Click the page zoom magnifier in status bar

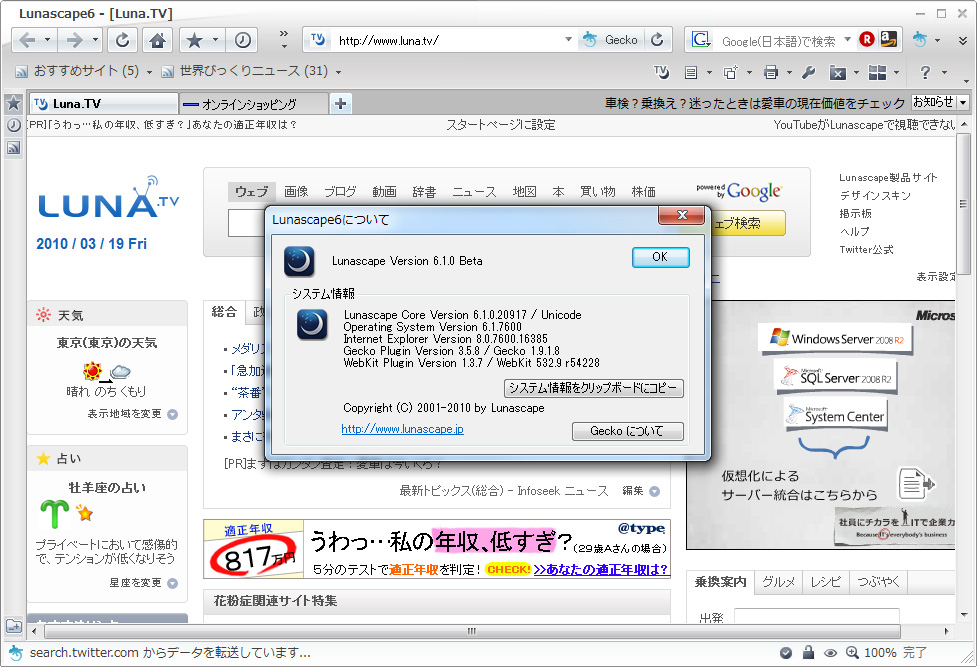(852, 652)
